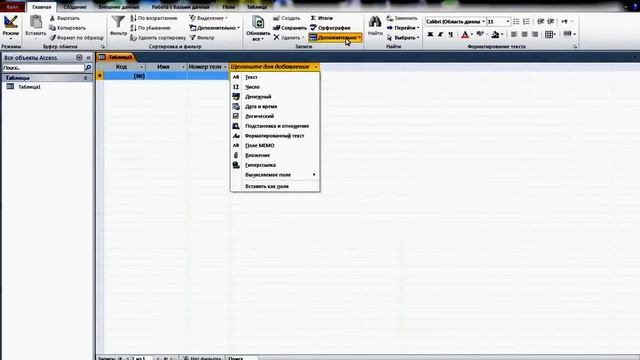Open Дополнительно dropdown in sort and filter

pyautogui.click(x=215, y=28)
